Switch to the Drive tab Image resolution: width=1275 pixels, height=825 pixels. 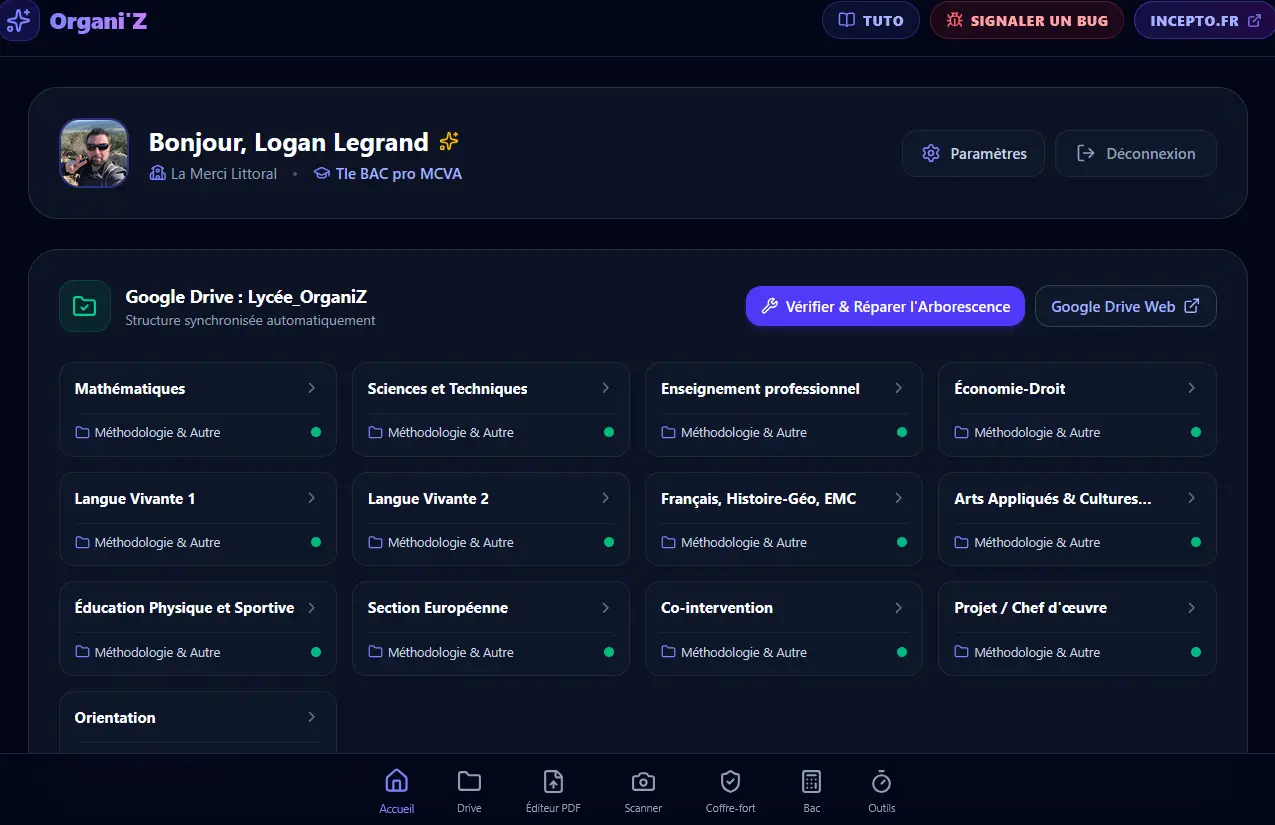pos(469,791)
